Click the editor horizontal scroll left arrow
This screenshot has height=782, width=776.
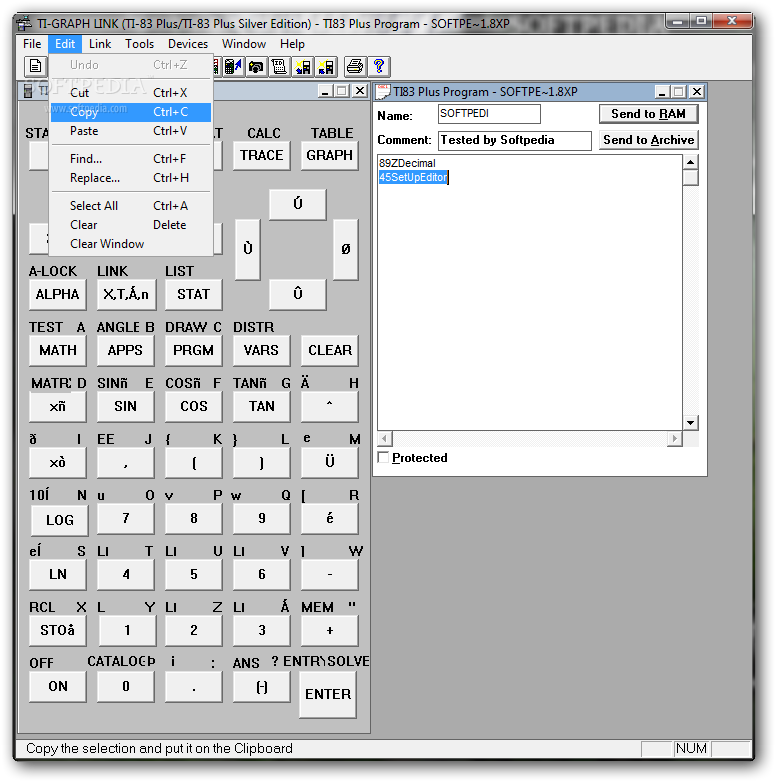pos(385,439)
